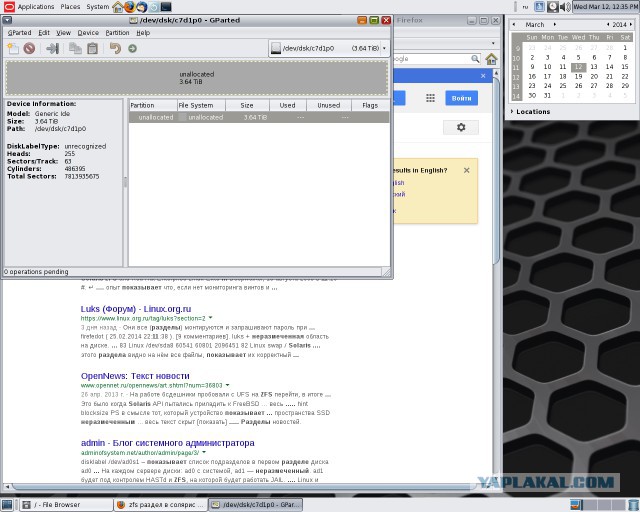Image resolution: width=640 pixels, height=512 pixels.
Task: Click the network status panel icon
Action: [540, 7]
